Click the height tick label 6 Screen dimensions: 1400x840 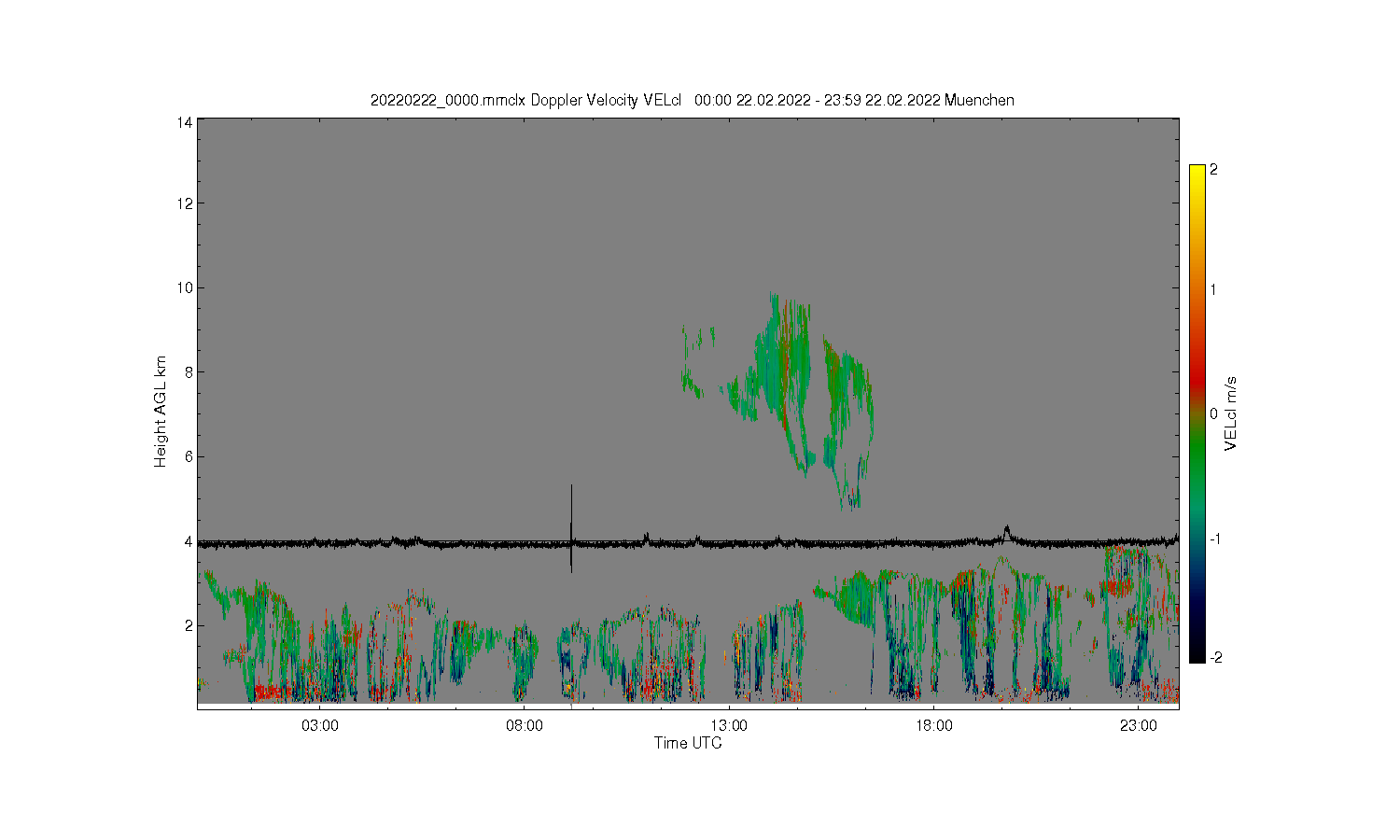pyautogui.click(x=189, y=456)
